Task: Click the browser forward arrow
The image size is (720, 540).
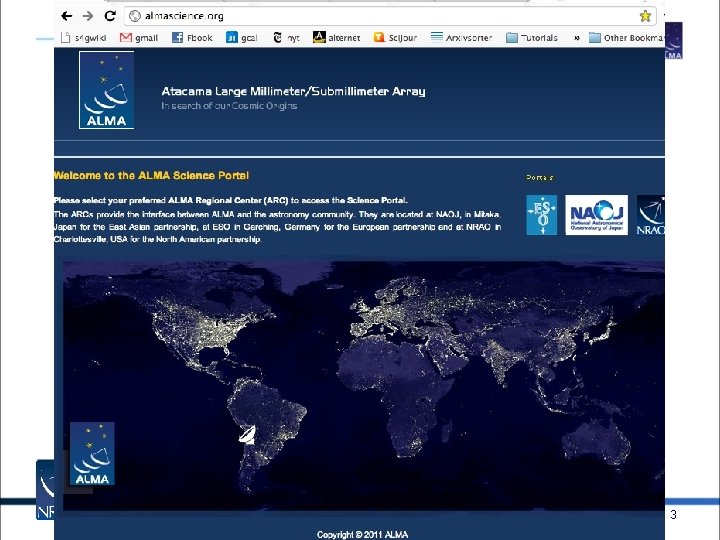Action: (88, 16)
